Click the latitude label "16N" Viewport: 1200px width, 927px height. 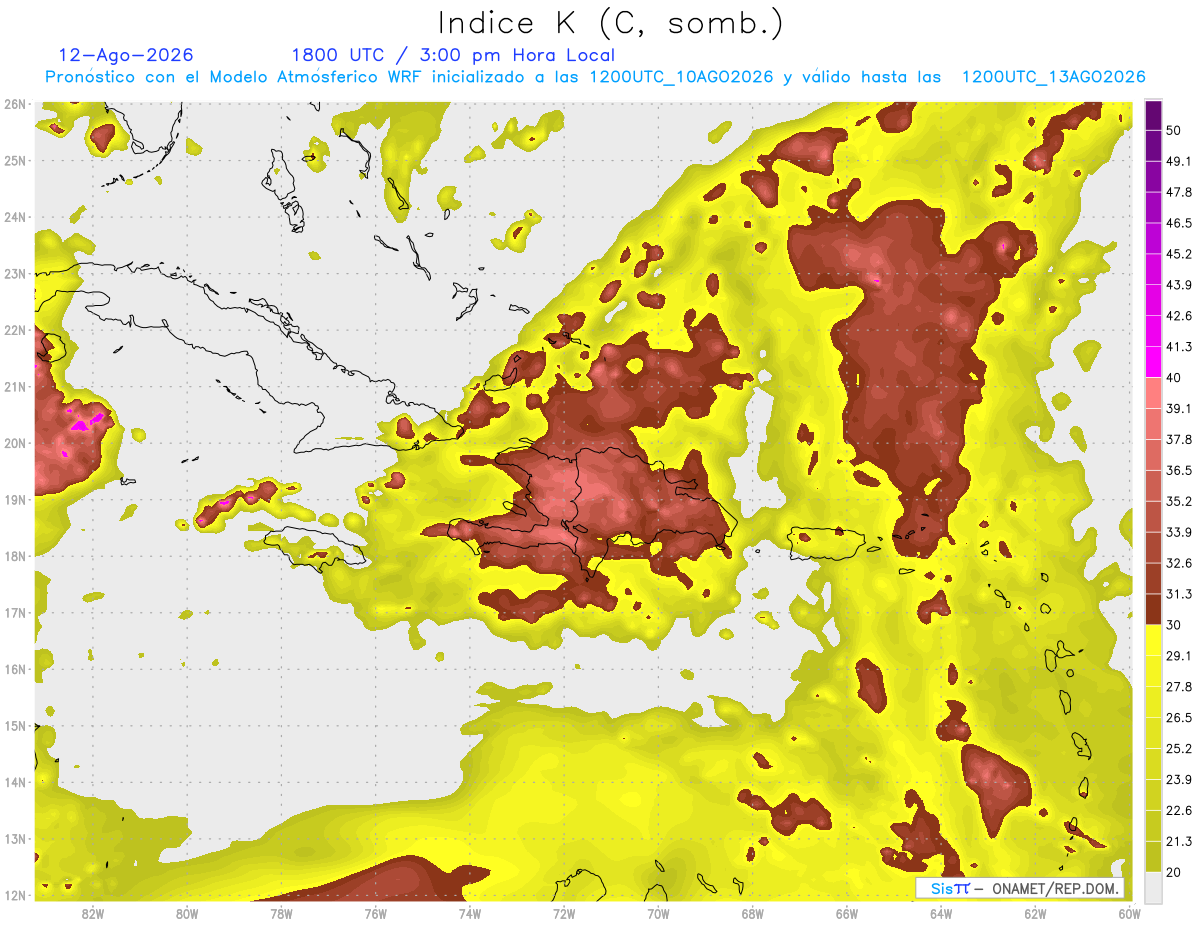tap(14, 669)
